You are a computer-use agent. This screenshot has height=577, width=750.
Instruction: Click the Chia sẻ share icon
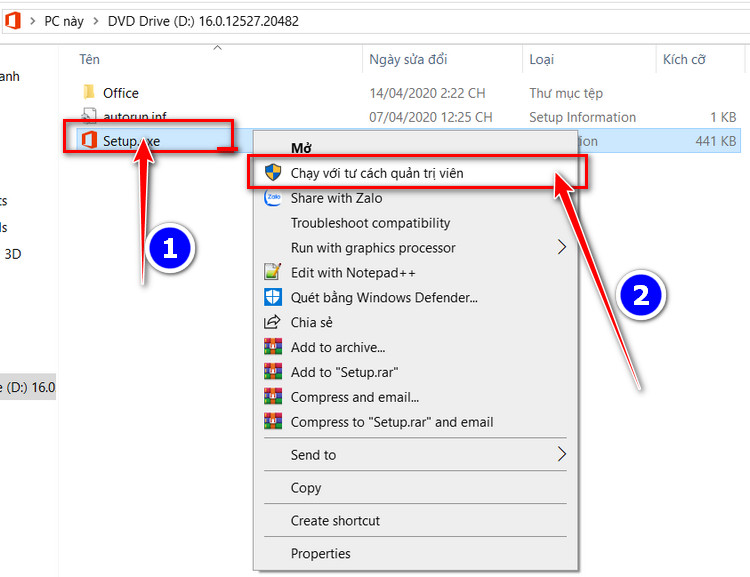point(272,322)
